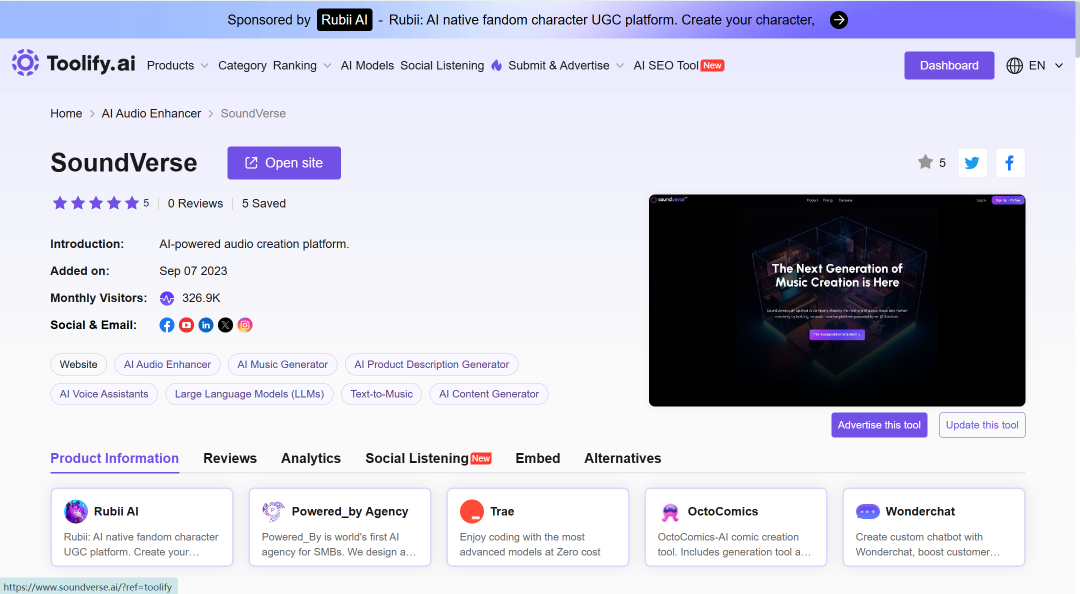Click the globe language icon
The width and height of the screenshot is (1080, 594).
[x=1014, y=65]
